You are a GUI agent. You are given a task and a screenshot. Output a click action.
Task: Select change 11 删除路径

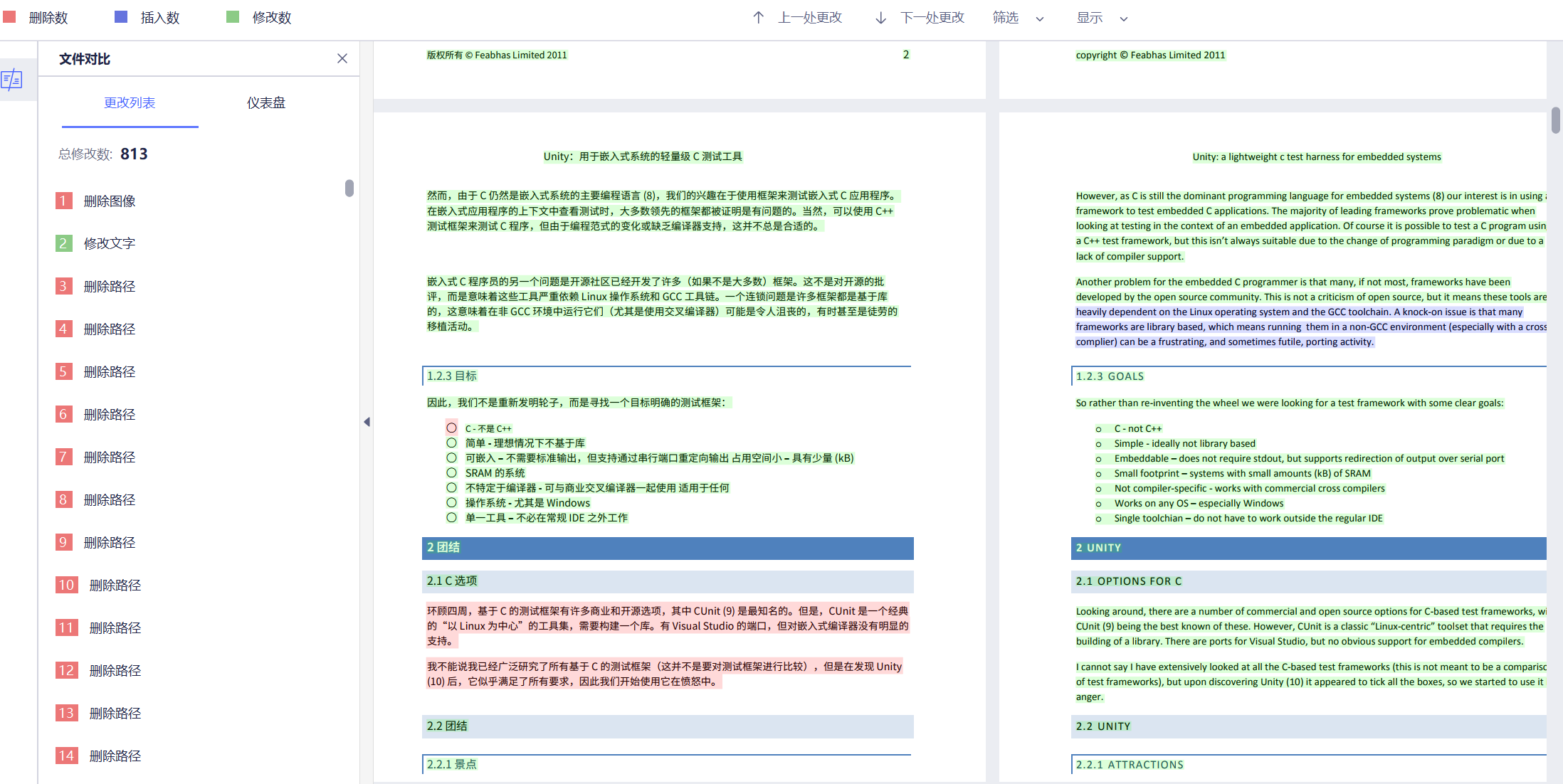(99, 627)
